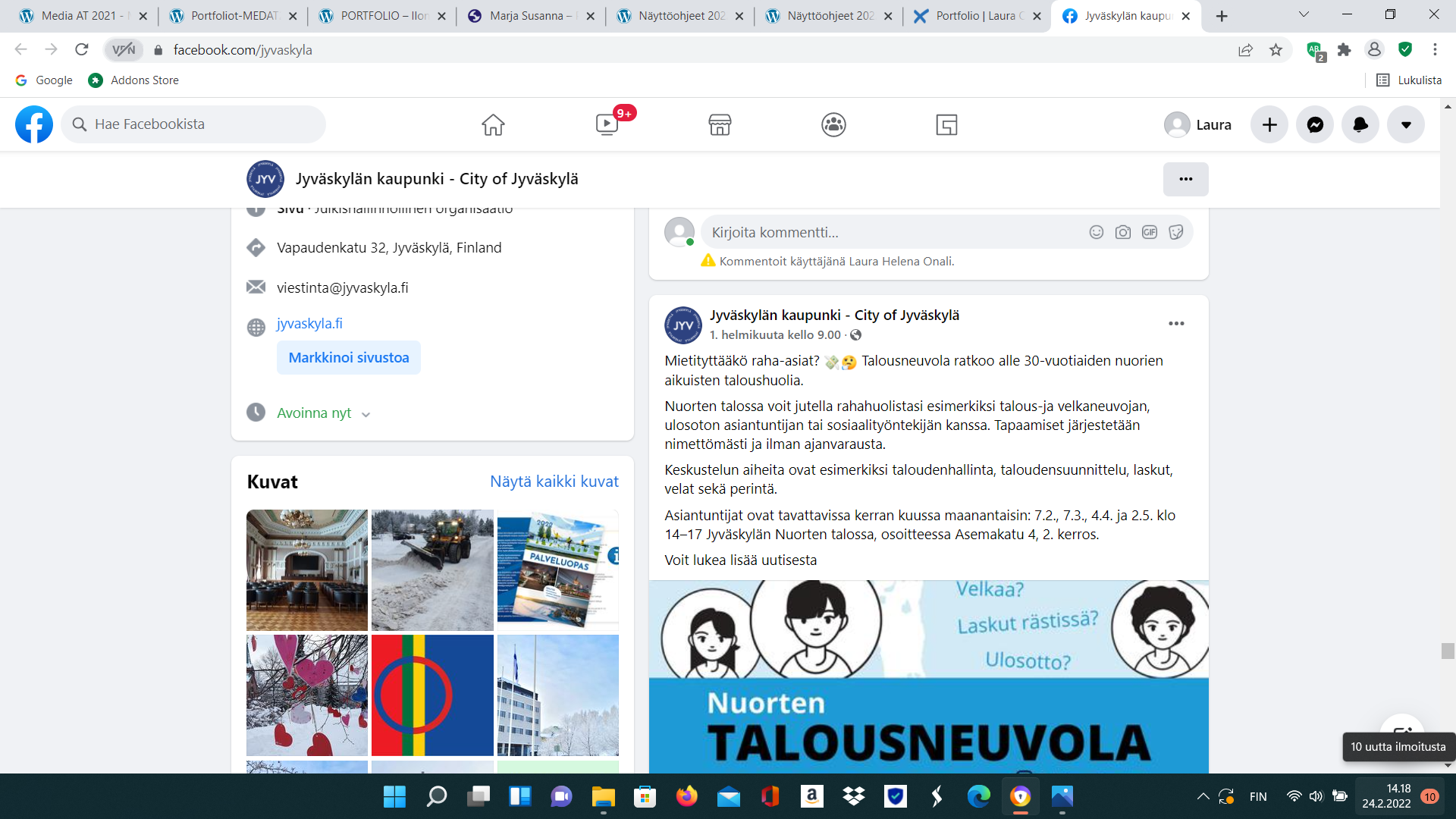Open Laura's profile

click(1198, 124)
